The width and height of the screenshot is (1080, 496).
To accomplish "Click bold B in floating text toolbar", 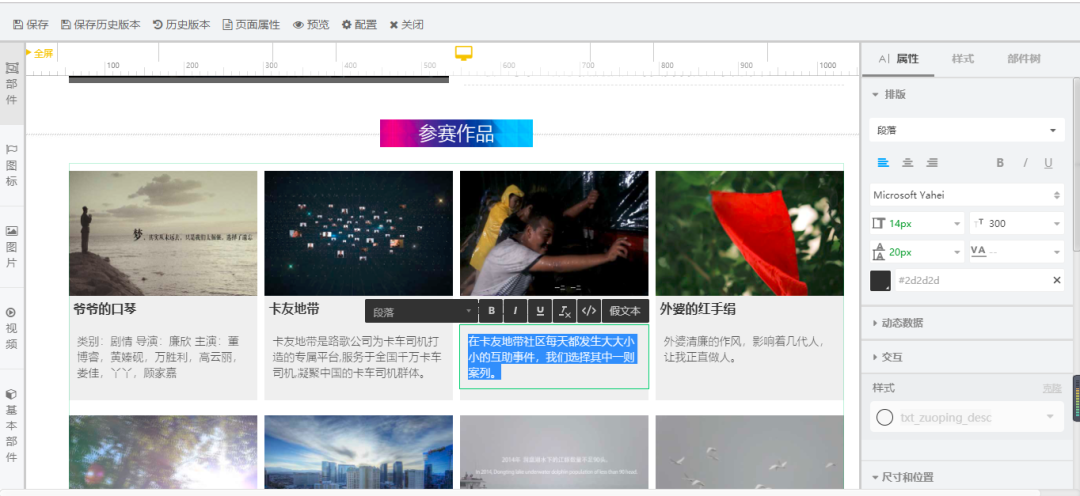I will coord(491,311).
